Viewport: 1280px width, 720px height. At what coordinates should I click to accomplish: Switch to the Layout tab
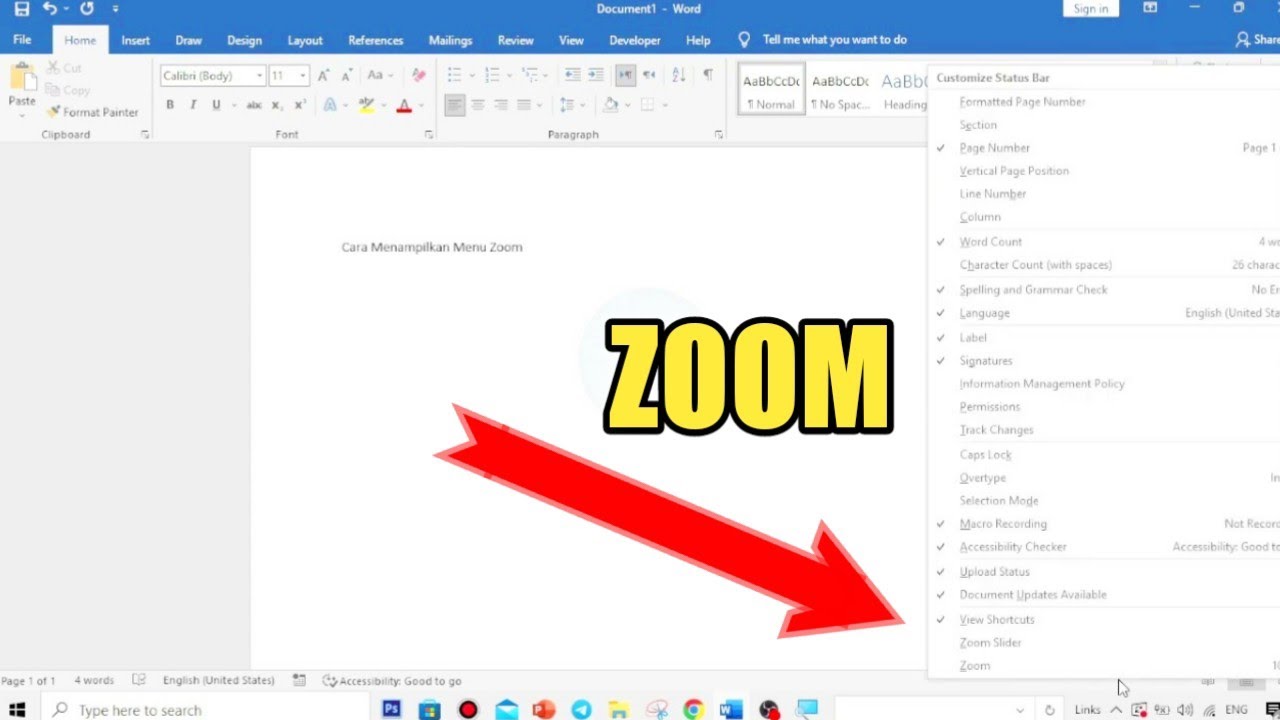(305, 41)
